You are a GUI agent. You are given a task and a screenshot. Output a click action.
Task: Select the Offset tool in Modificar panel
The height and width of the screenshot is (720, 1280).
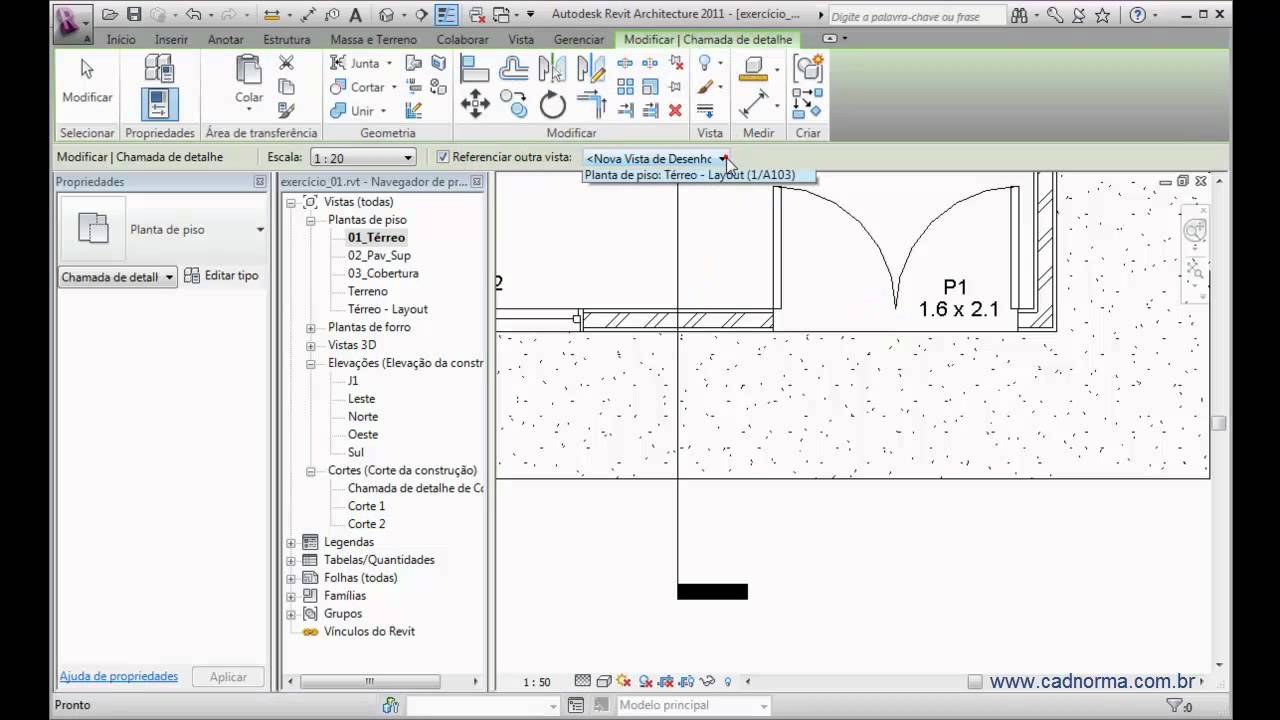[514, 68]
